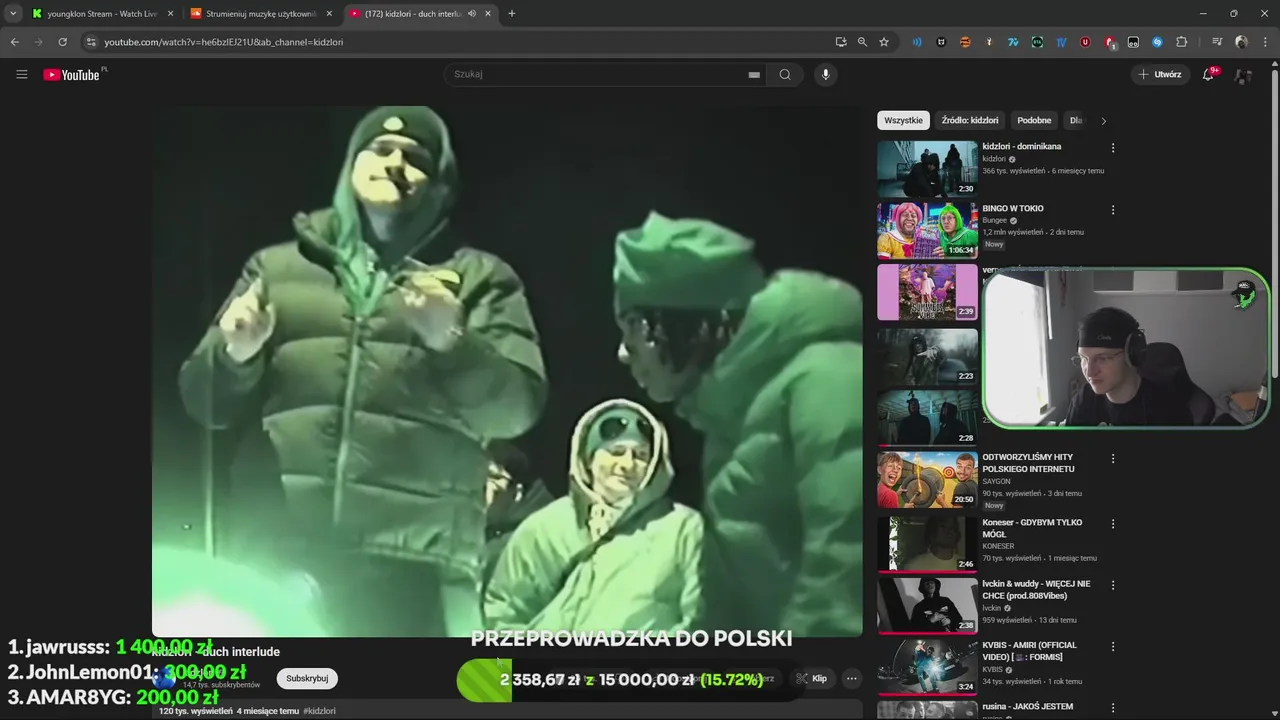Click the Subskrybuj button

307,678
